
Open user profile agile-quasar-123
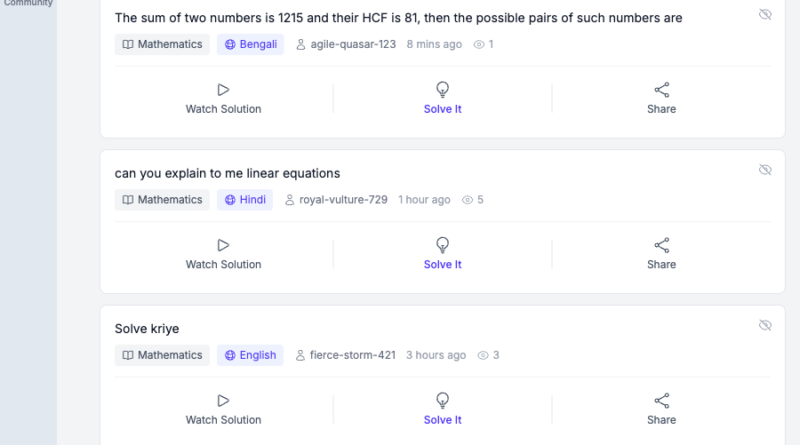point(346,45)
